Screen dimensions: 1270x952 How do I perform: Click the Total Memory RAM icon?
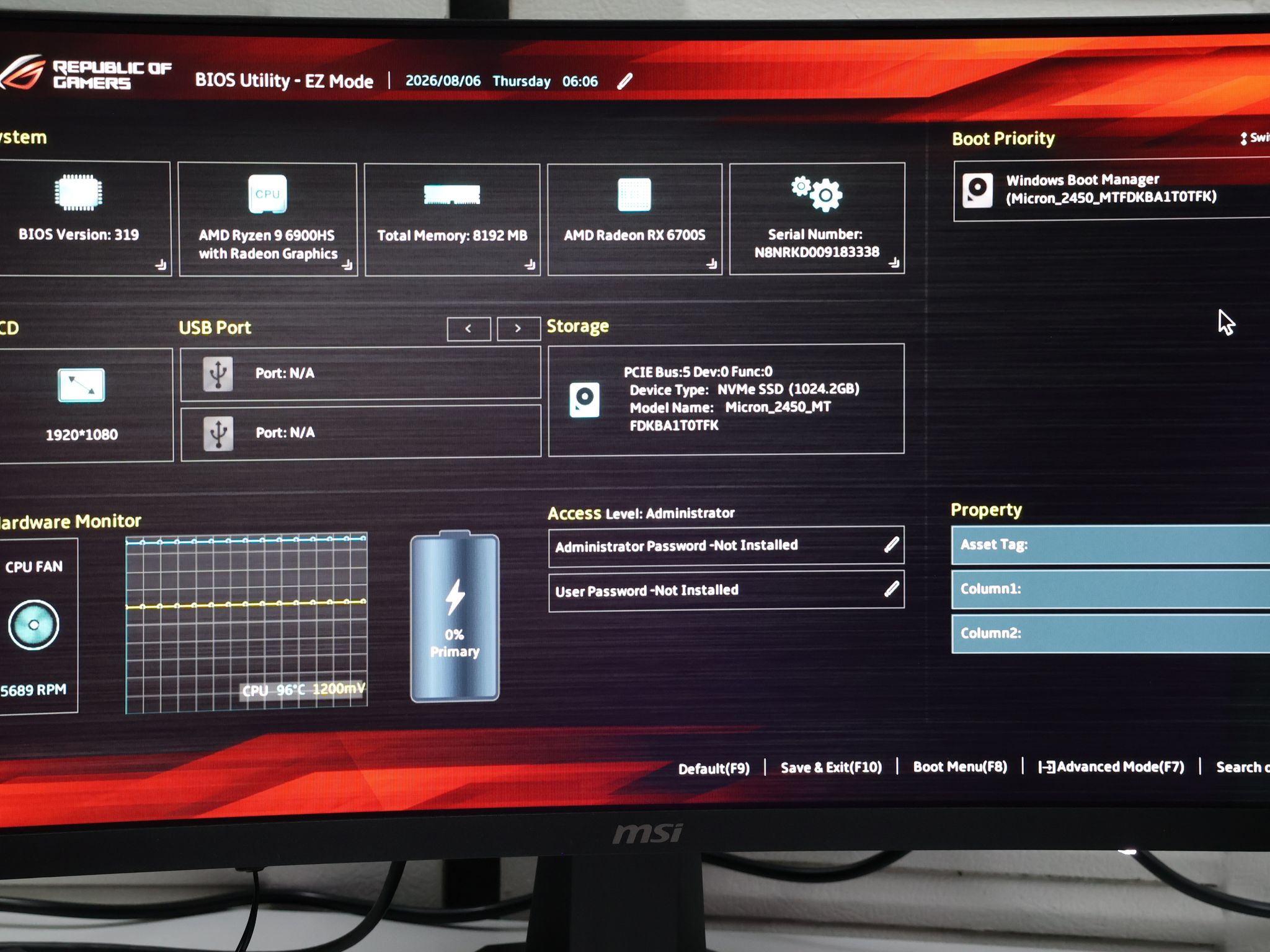452,194
